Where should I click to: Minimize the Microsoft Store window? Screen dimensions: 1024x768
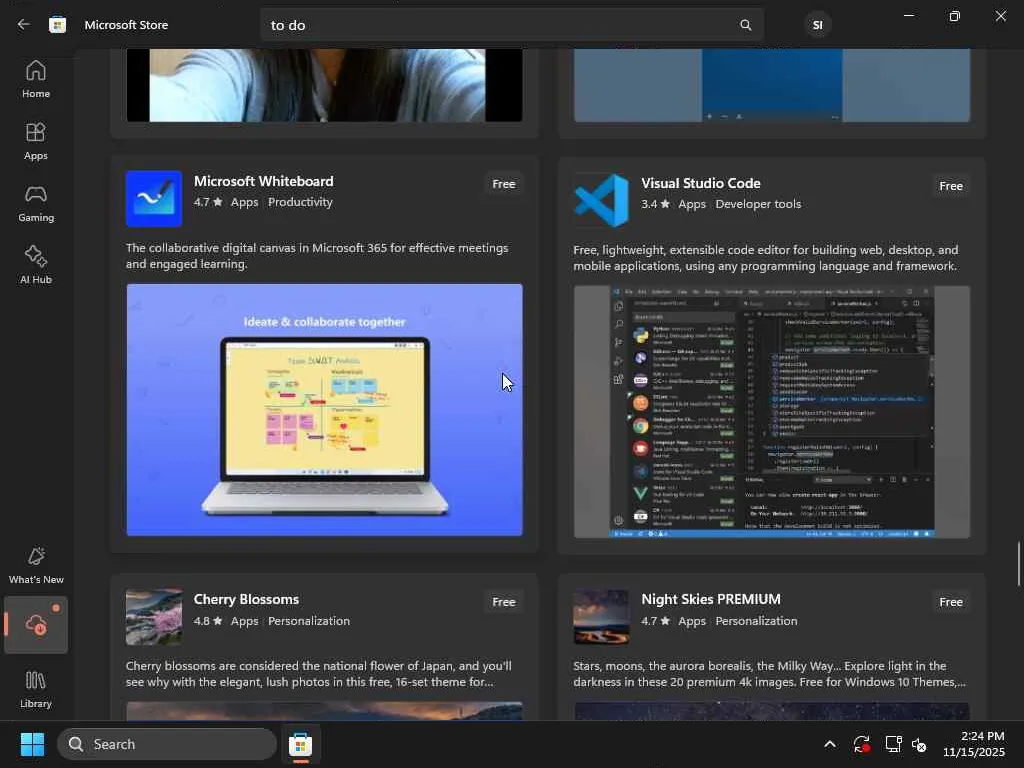(908, 16)
